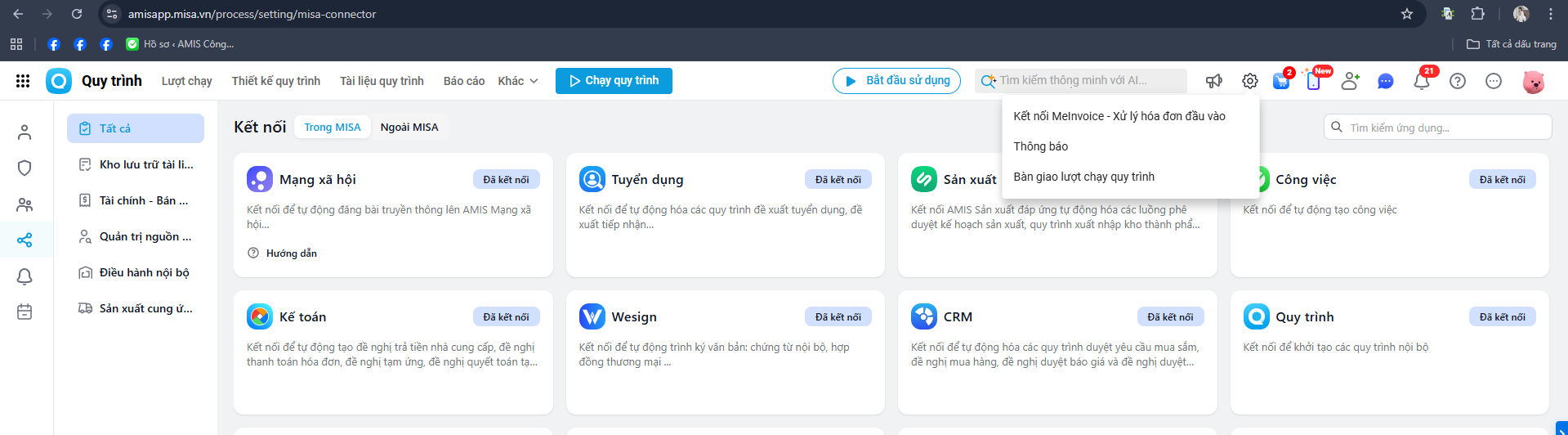
Task: Open the Hướng dẫn link
Action: [282, 253]
